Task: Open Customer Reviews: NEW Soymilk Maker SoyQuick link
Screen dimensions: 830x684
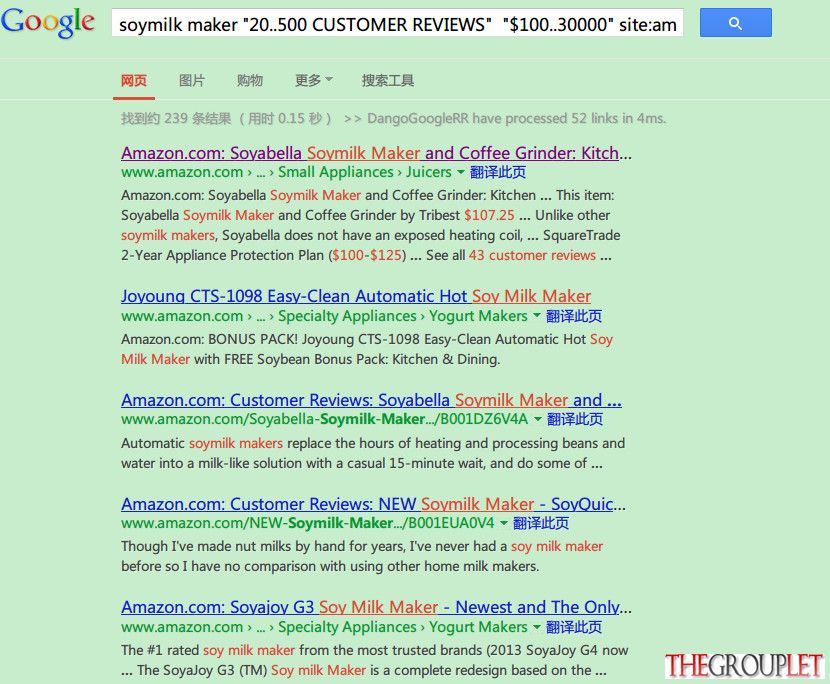Action: 373,504
